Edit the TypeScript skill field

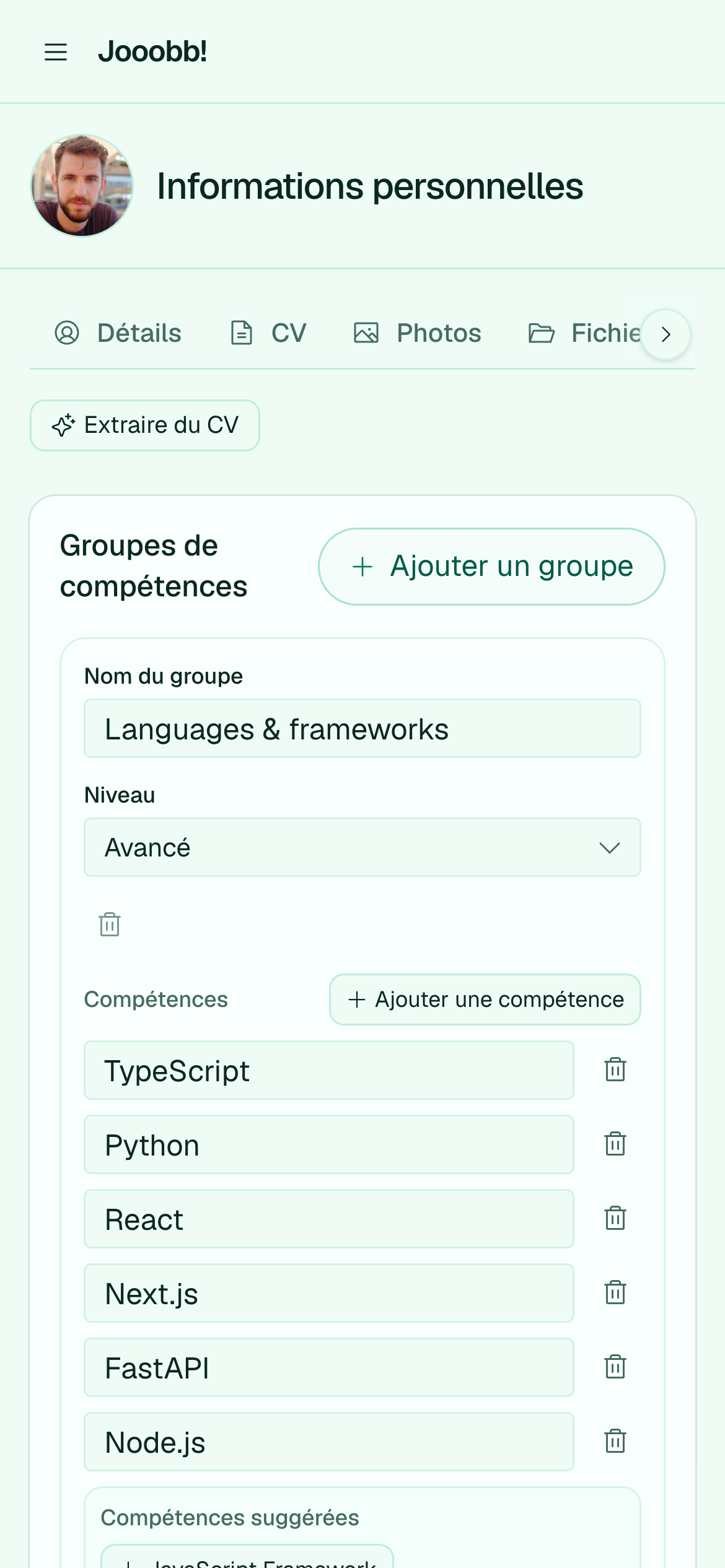tap(329, 1070)
